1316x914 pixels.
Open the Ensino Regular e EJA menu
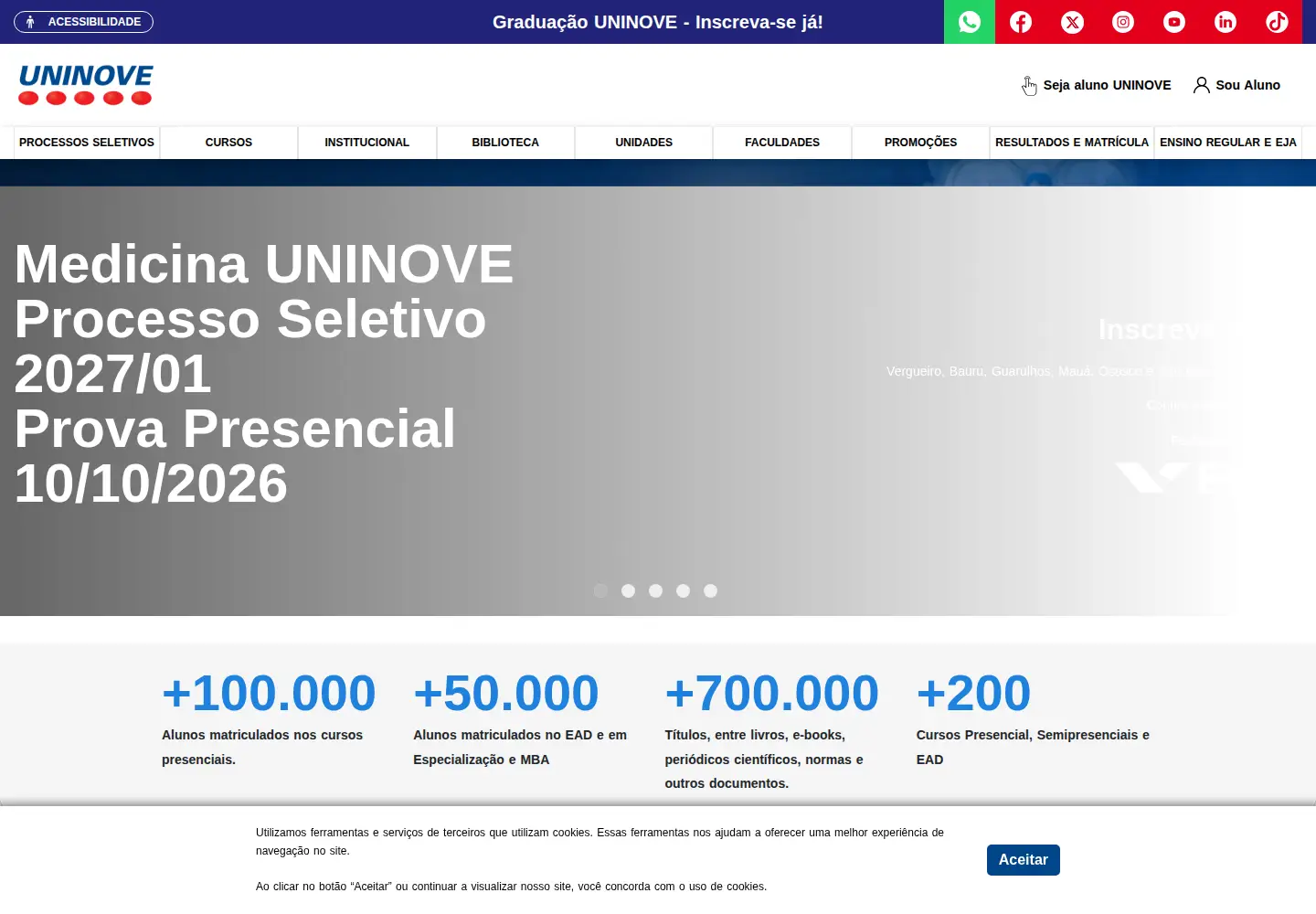[x=1228, y=143]
